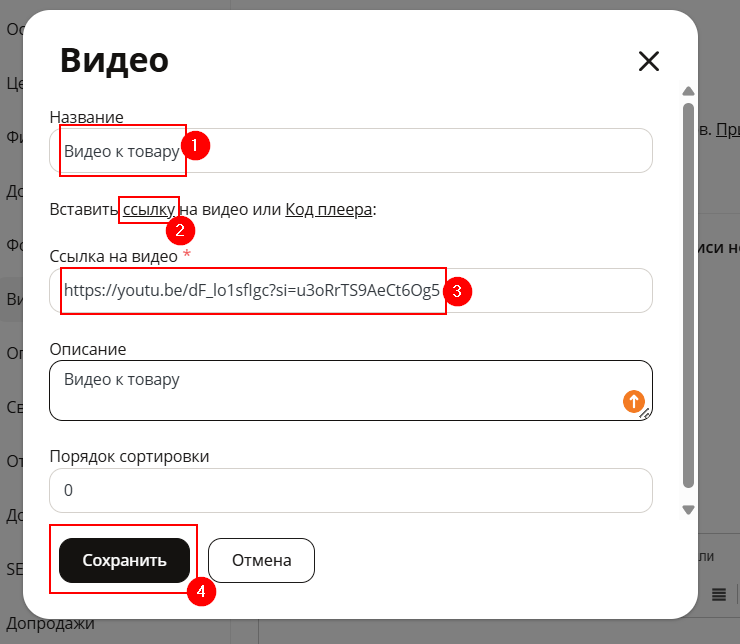The image size is (740, 644).
Task: Click the red annotation marker number 4
Action: pos(202,591)
